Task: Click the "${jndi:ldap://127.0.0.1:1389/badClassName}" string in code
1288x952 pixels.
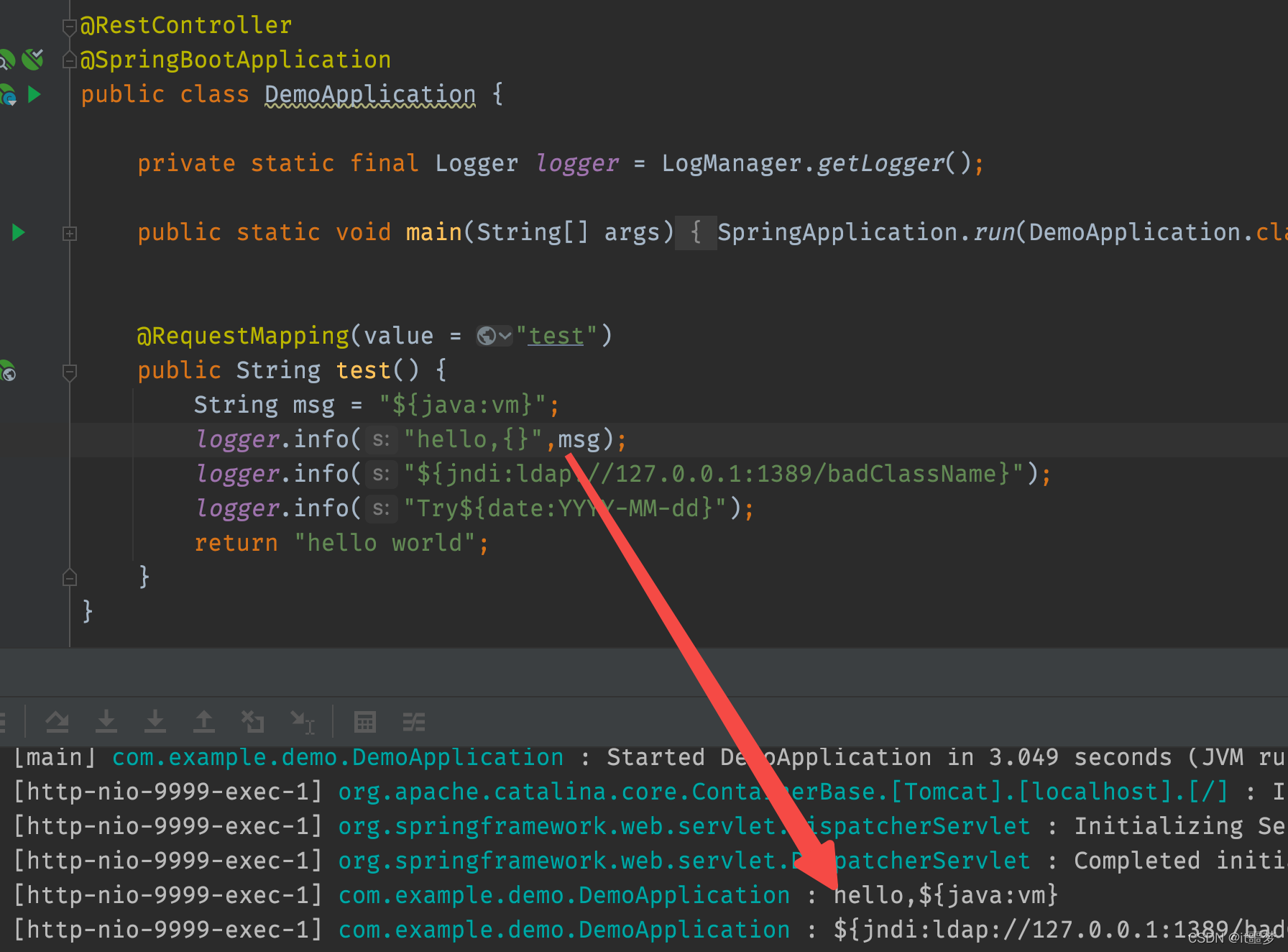Action: (x=714, y=474)
